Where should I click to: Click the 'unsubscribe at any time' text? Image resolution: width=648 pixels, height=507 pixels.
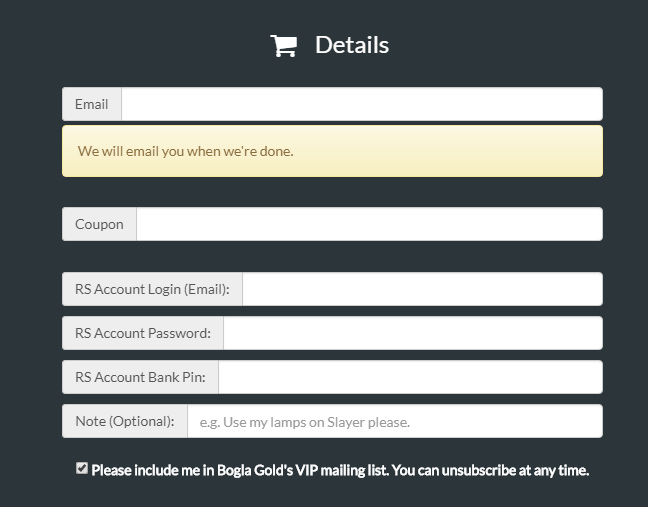click(515, 470)
